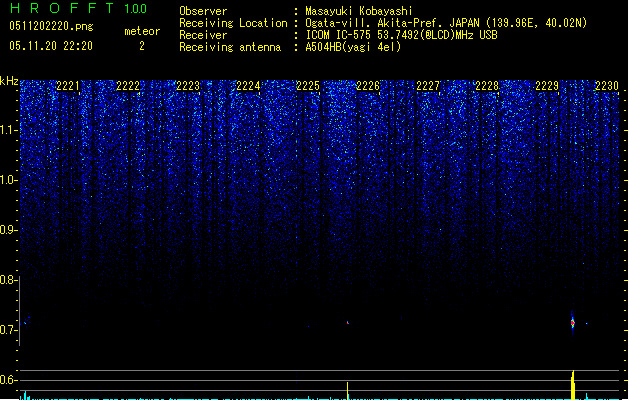Click the 0.6 kHz axis label
The image size is (629, 400).
[8, 380]
